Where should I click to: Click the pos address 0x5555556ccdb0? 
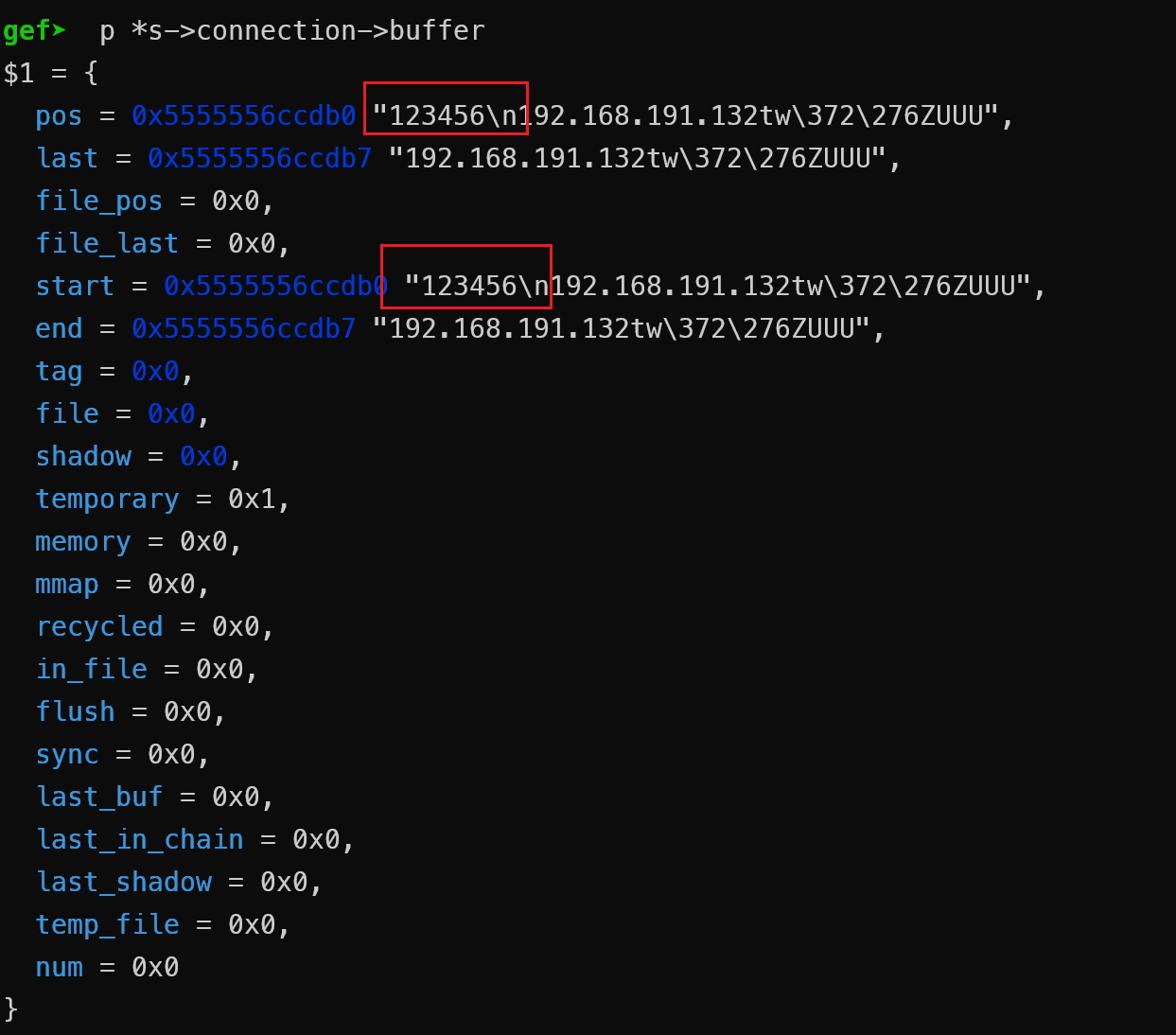(x=244, y=115)
